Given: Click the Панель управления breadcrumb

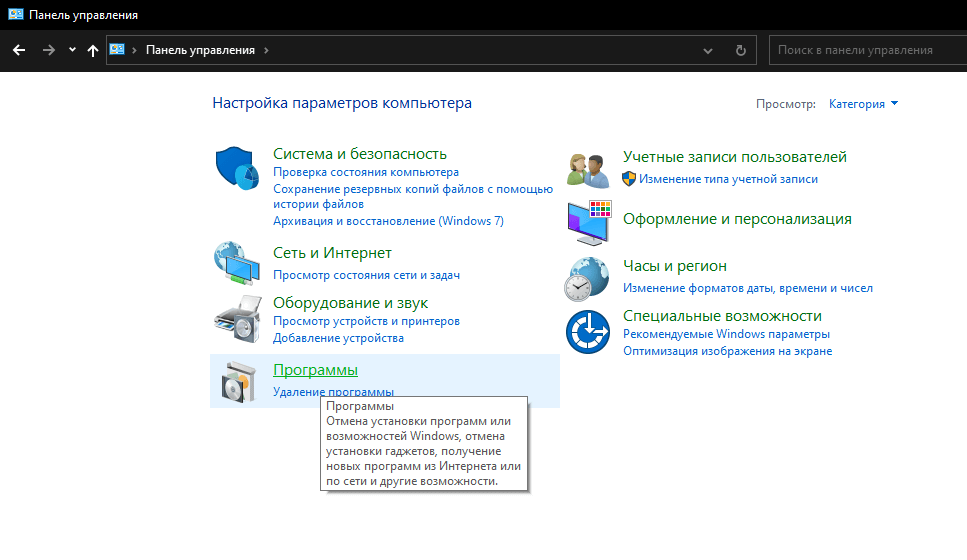Looking at the screenshot, I should tap(200, 50).
